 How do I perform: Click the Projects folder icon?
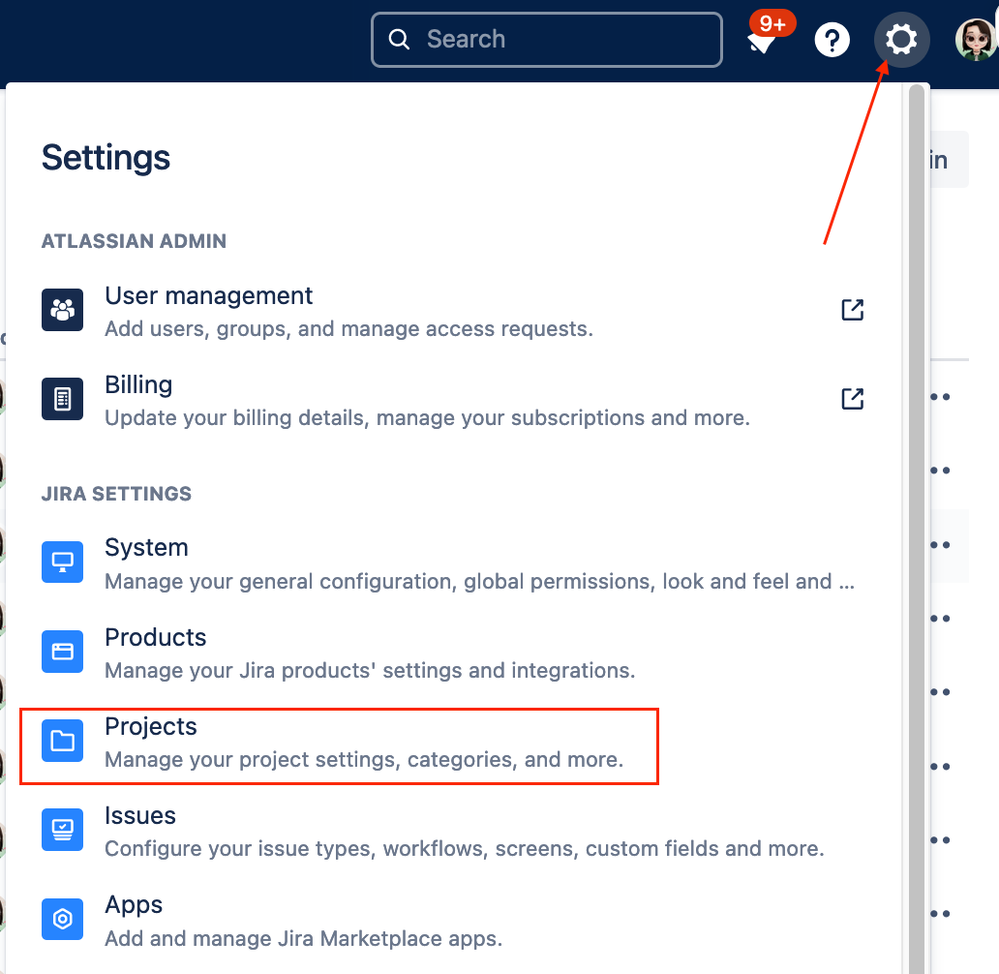click(x=62, y=740)
